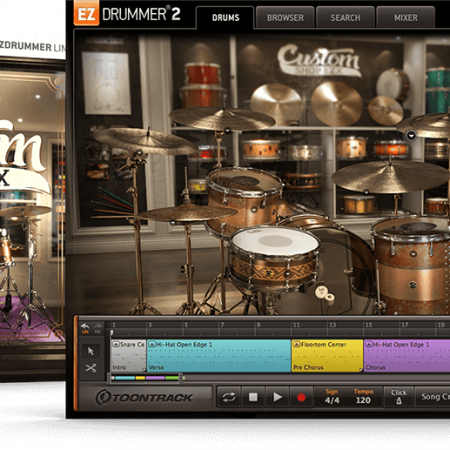450x450 pixels.
Task: Expand the Verse Hi-Hat block menu arrow
Action: 152,344
